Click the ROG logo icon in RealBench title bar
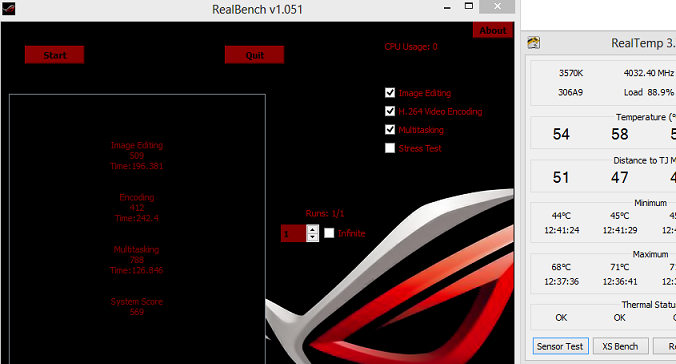 (8, 9)
